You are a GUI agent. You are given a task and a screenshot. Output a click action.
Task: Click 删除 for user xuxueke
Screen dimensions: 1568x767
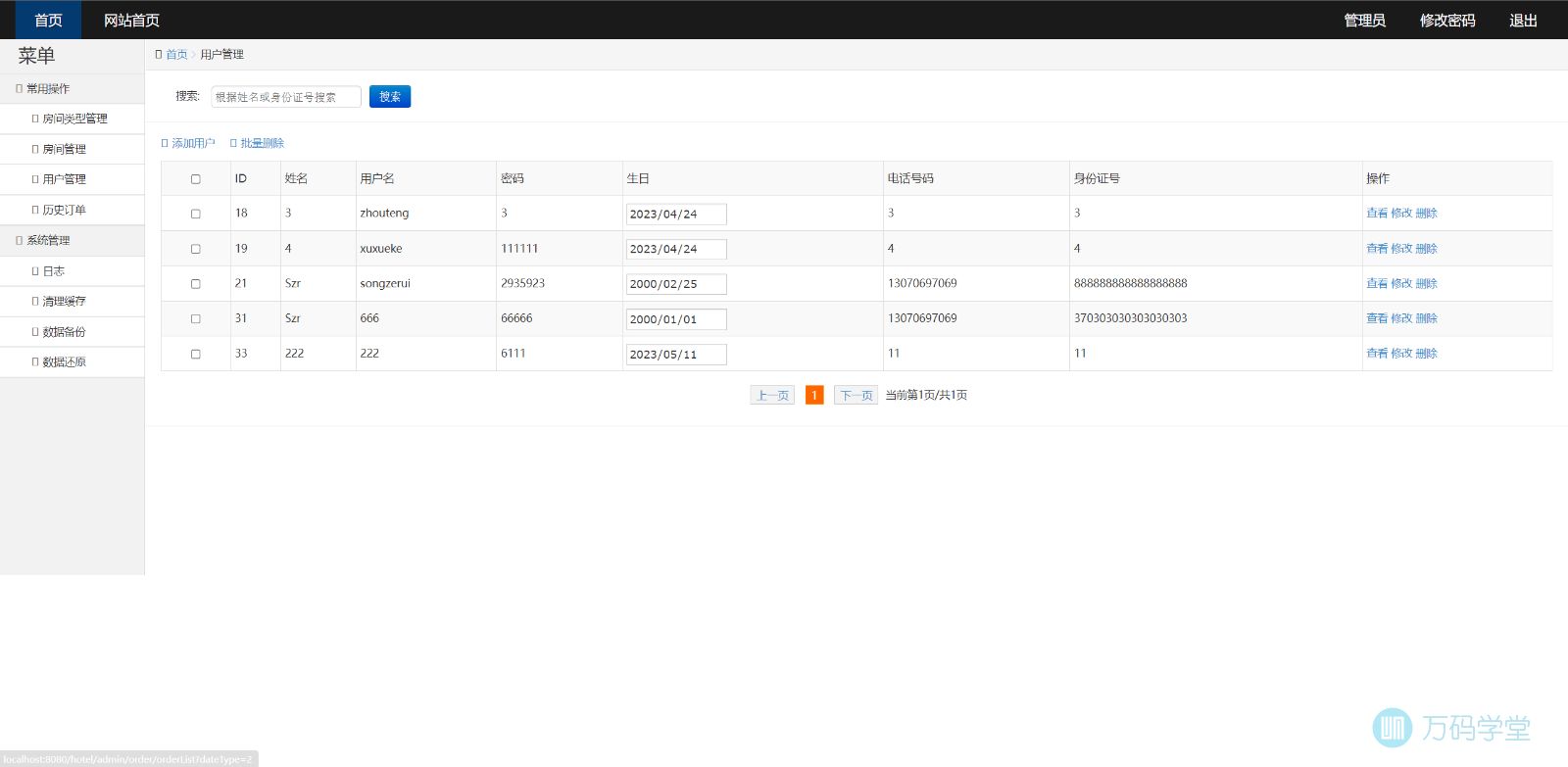[x=1427, y=248]
